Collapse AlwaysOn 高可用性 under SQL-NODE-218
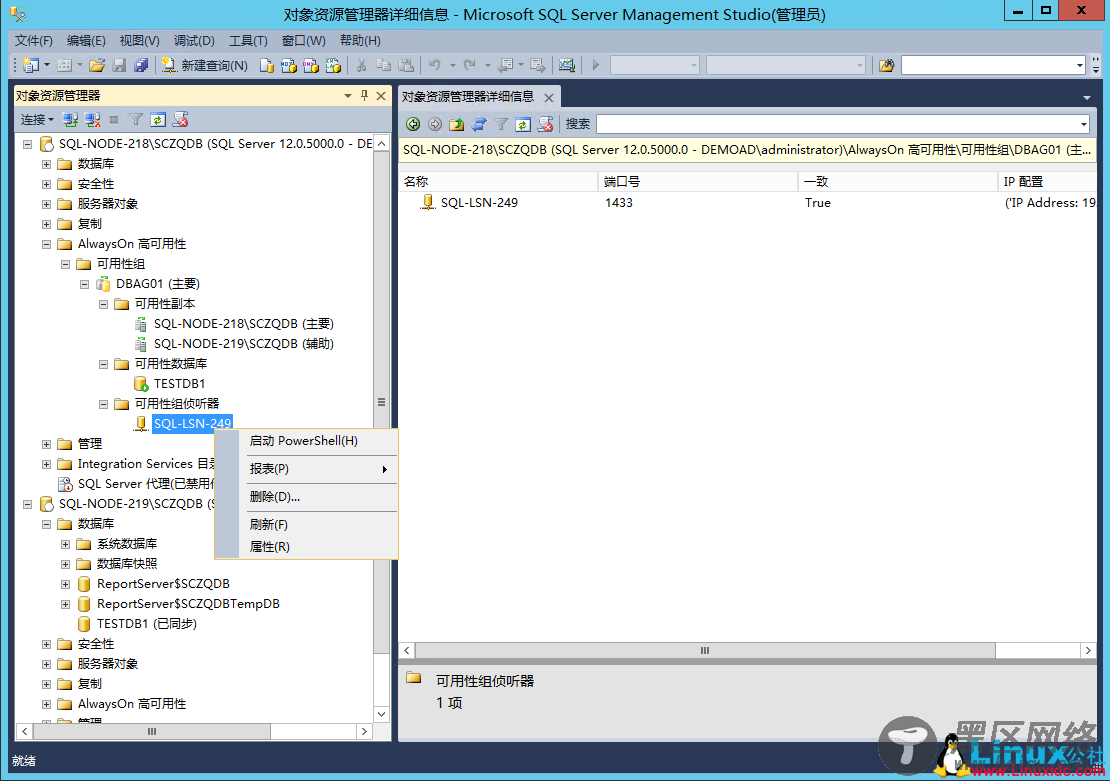This screenshot has width=1110, height=781. point(46,244)
